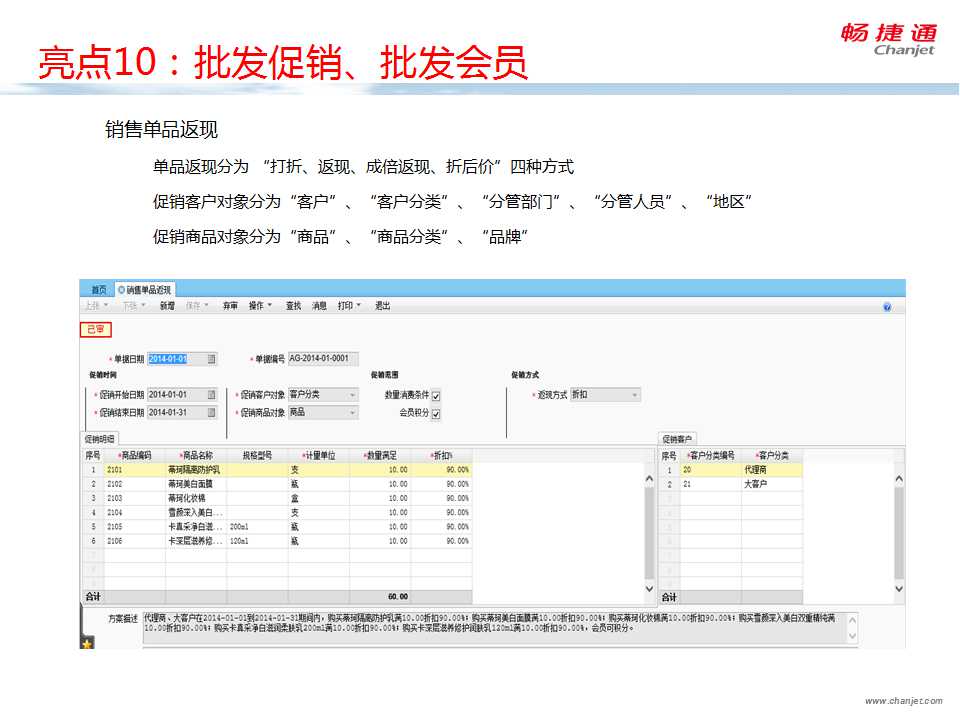Switch to the 首页 tab
This screenshot has width=960, height=720.
(98, 289)
